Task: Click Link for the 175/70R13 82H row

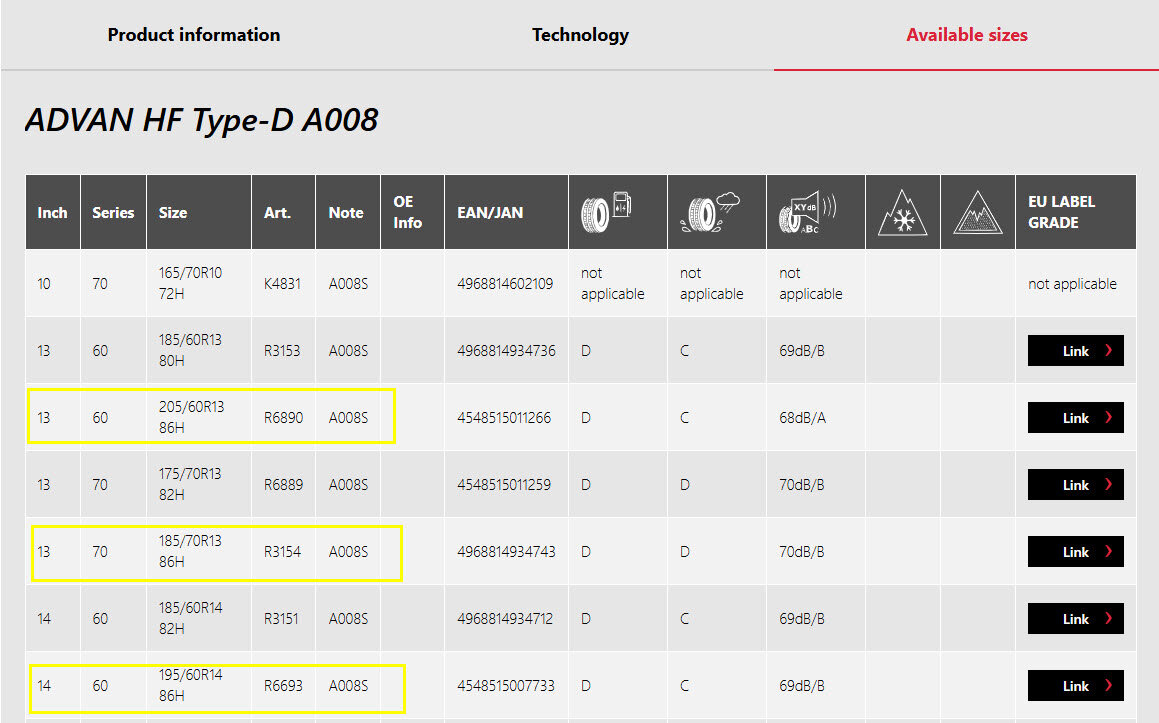Action: 1075,484
